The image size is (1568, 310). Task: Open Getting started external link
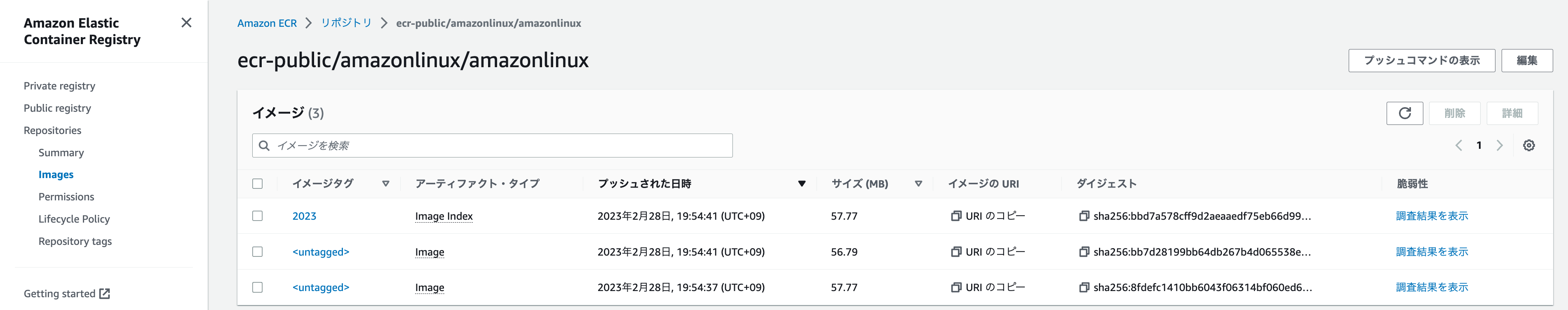(67, 294)
